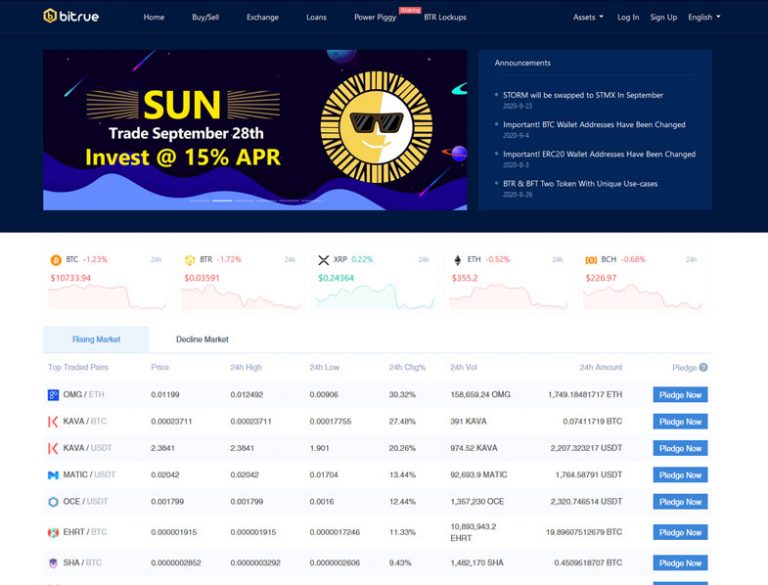Click the 1,357,230 OCE volume cell
Image resolution: width=768 pixels, height=585 pixels.
click(477, 502)
